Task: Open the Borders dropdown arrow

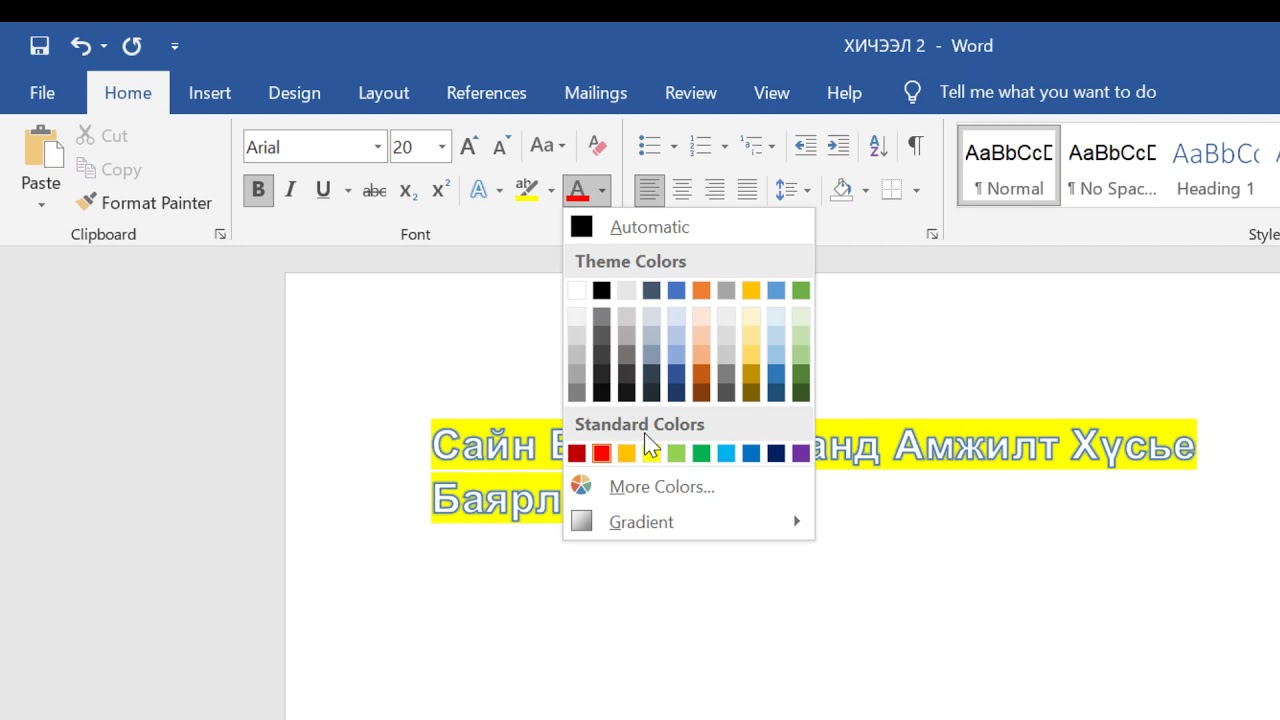Action: (916, 190)
